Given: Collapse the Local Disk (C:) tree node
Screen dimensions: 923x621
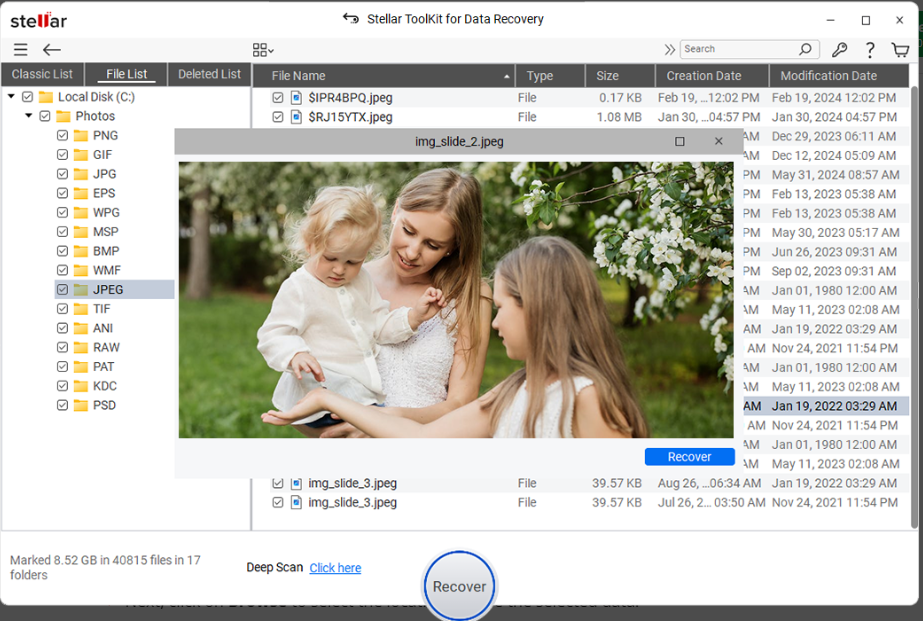Looking at the screenshot, I should (12, 96).
